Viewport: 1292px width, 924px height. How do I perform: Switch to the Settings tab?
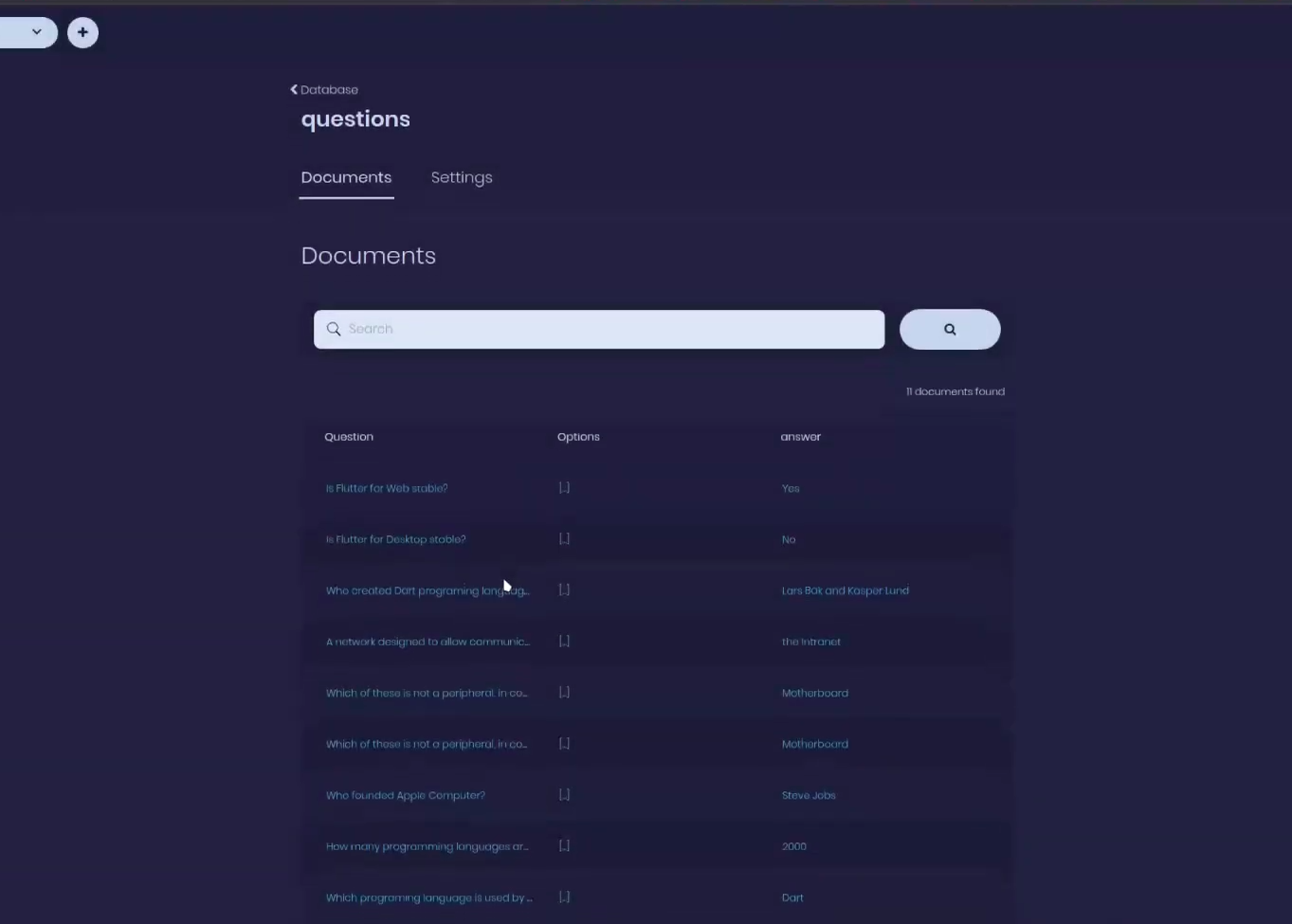point(462,177)
